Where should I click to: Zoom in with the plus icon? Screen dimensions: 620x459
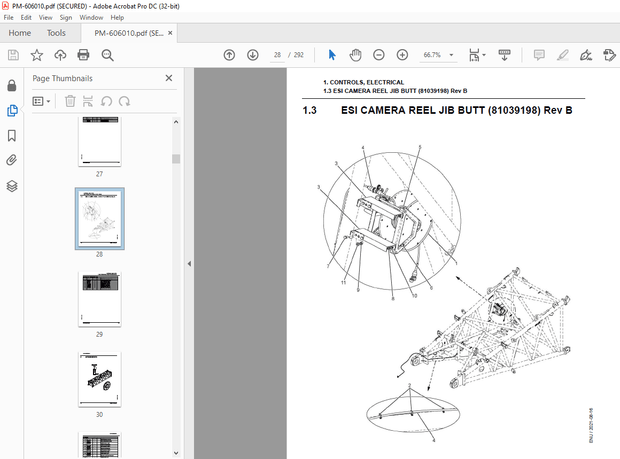point(402,55)
